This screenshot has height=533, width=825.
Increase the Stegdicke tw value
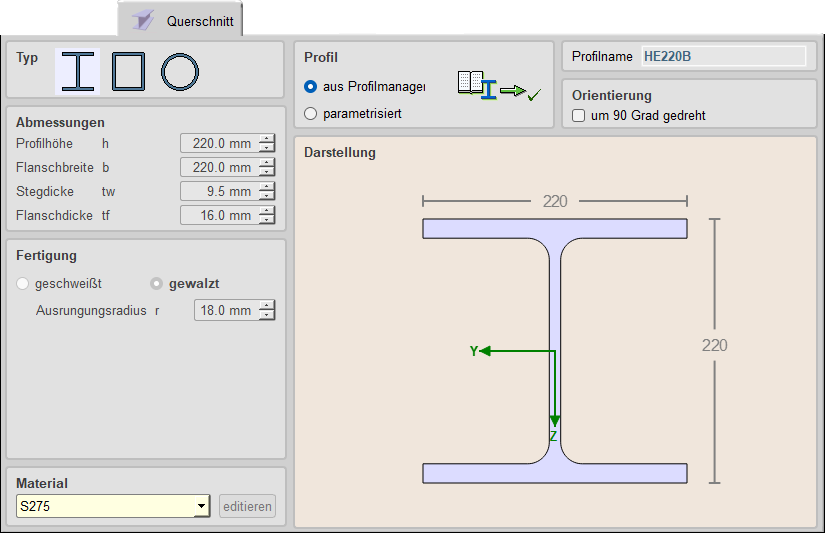(x=267, y=187)
